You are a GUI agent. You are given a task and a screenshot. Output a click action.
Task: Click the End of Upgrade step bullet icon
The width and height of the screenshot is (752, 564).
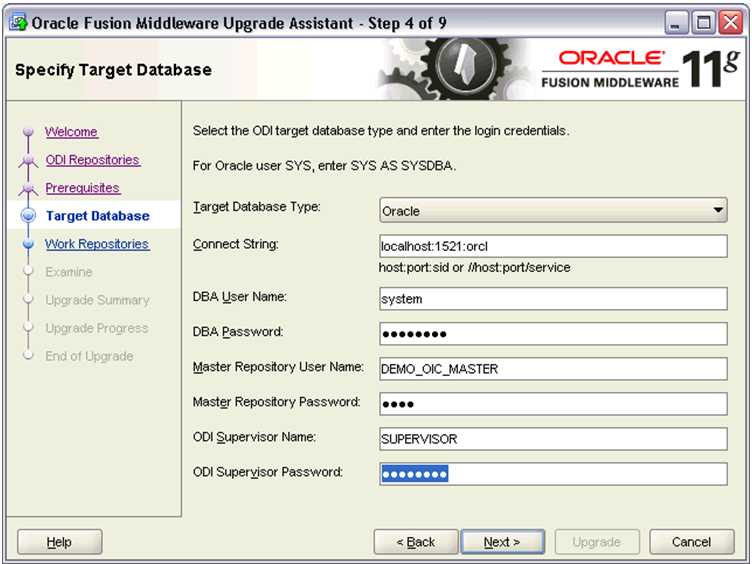pyautogui.click(x=28, y=355)
